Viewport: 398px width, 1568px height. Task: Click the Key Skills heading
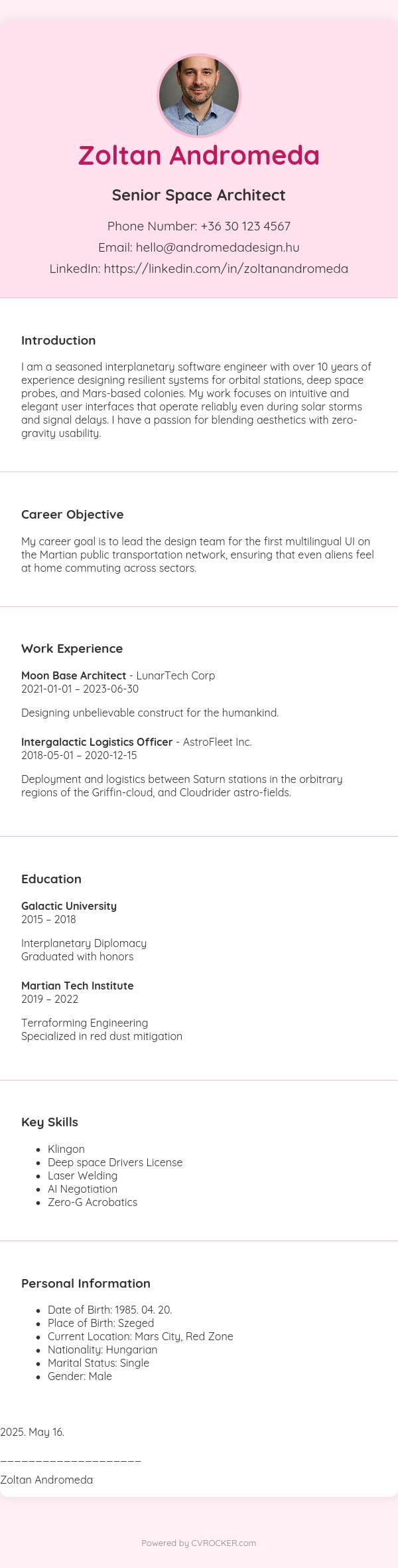coord(50,1122)
